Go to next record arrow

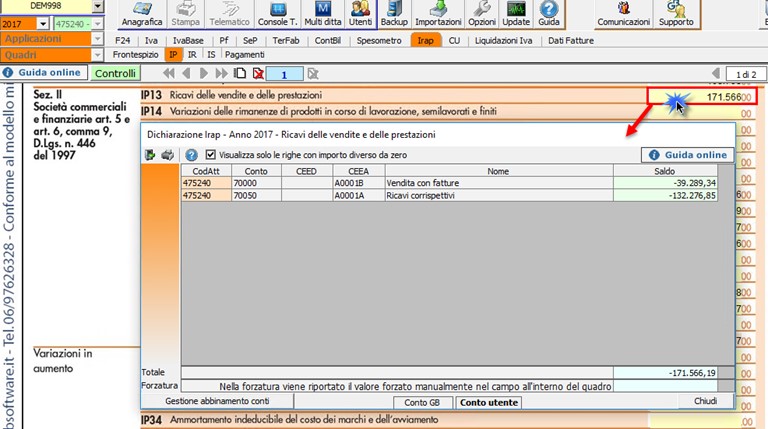click(x=204, y=73)
